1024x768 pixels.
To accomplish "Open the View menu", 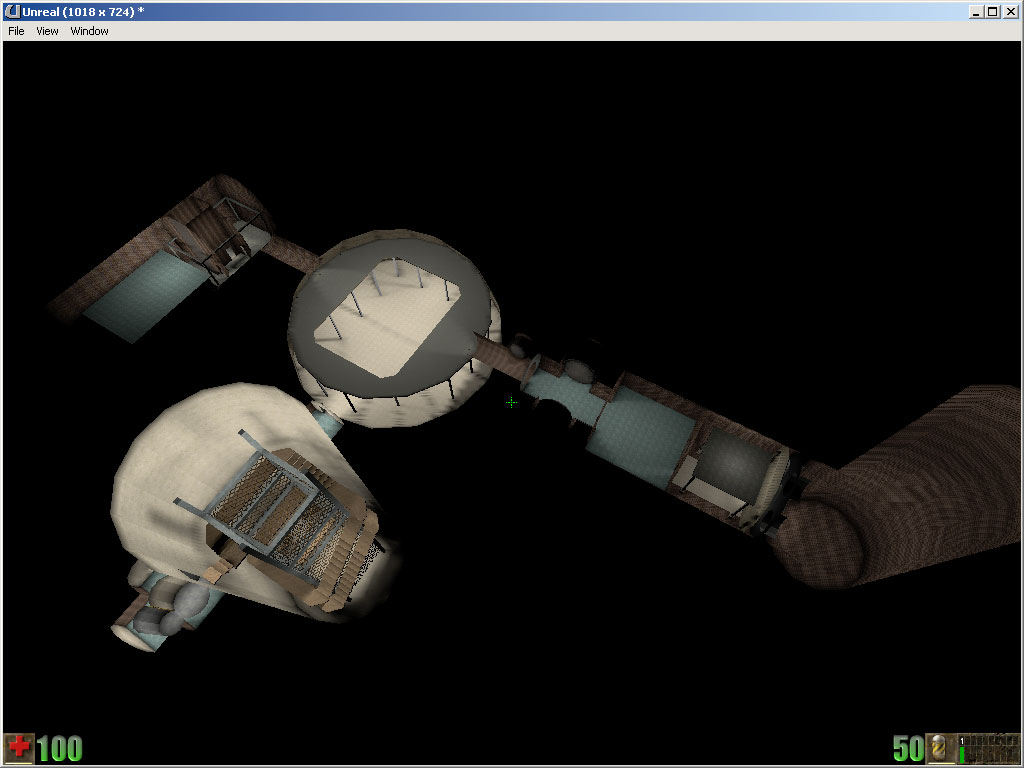I will [x=47, y=31].
